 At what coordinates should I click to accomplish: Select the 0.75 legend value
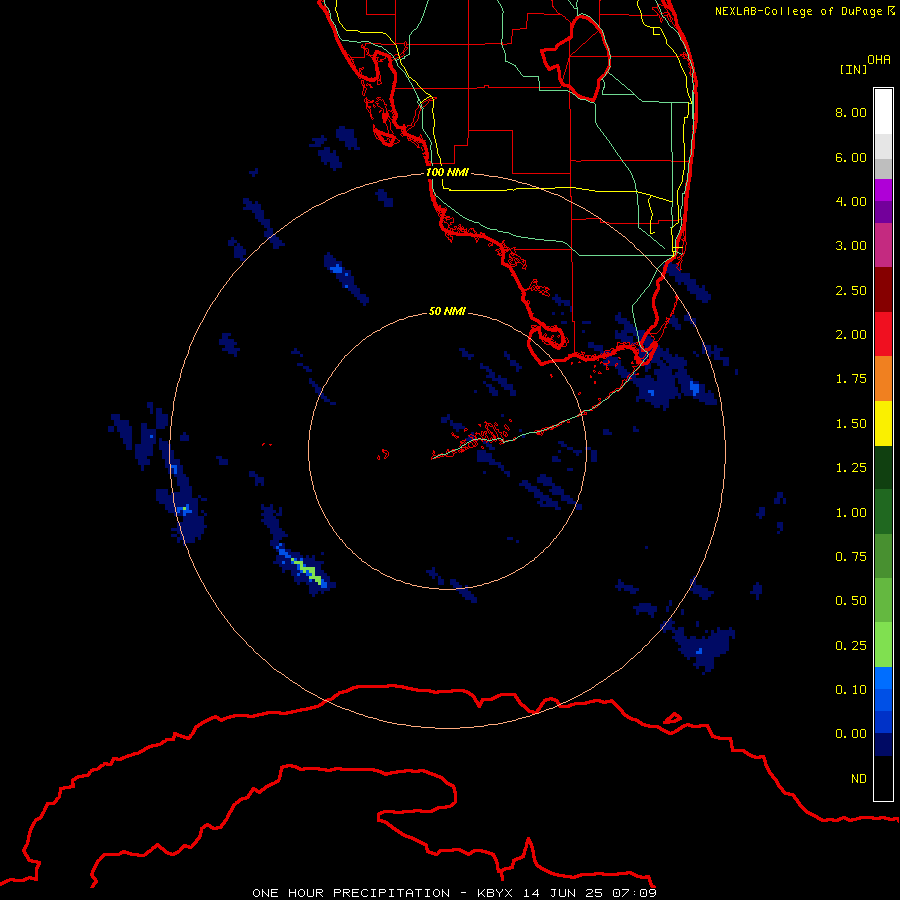point(851,557)
